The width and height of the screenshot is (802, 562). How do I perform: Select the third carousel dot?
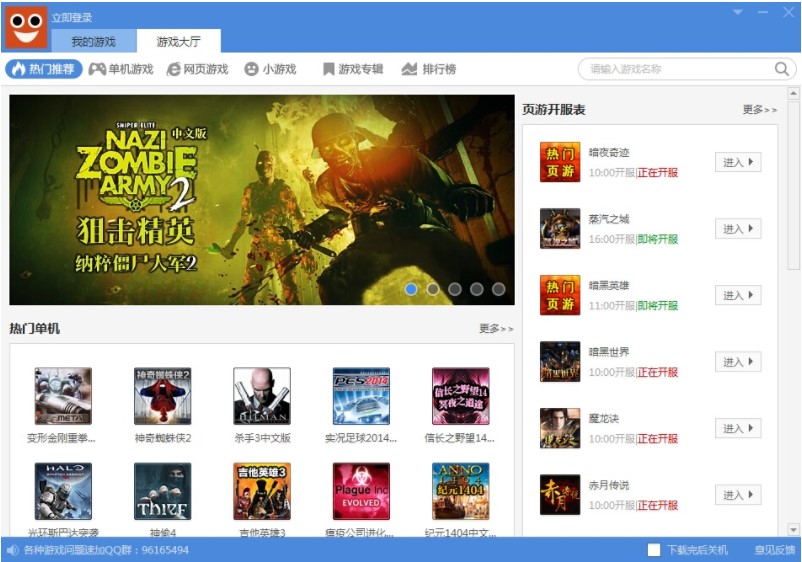(x=455, y=289)
